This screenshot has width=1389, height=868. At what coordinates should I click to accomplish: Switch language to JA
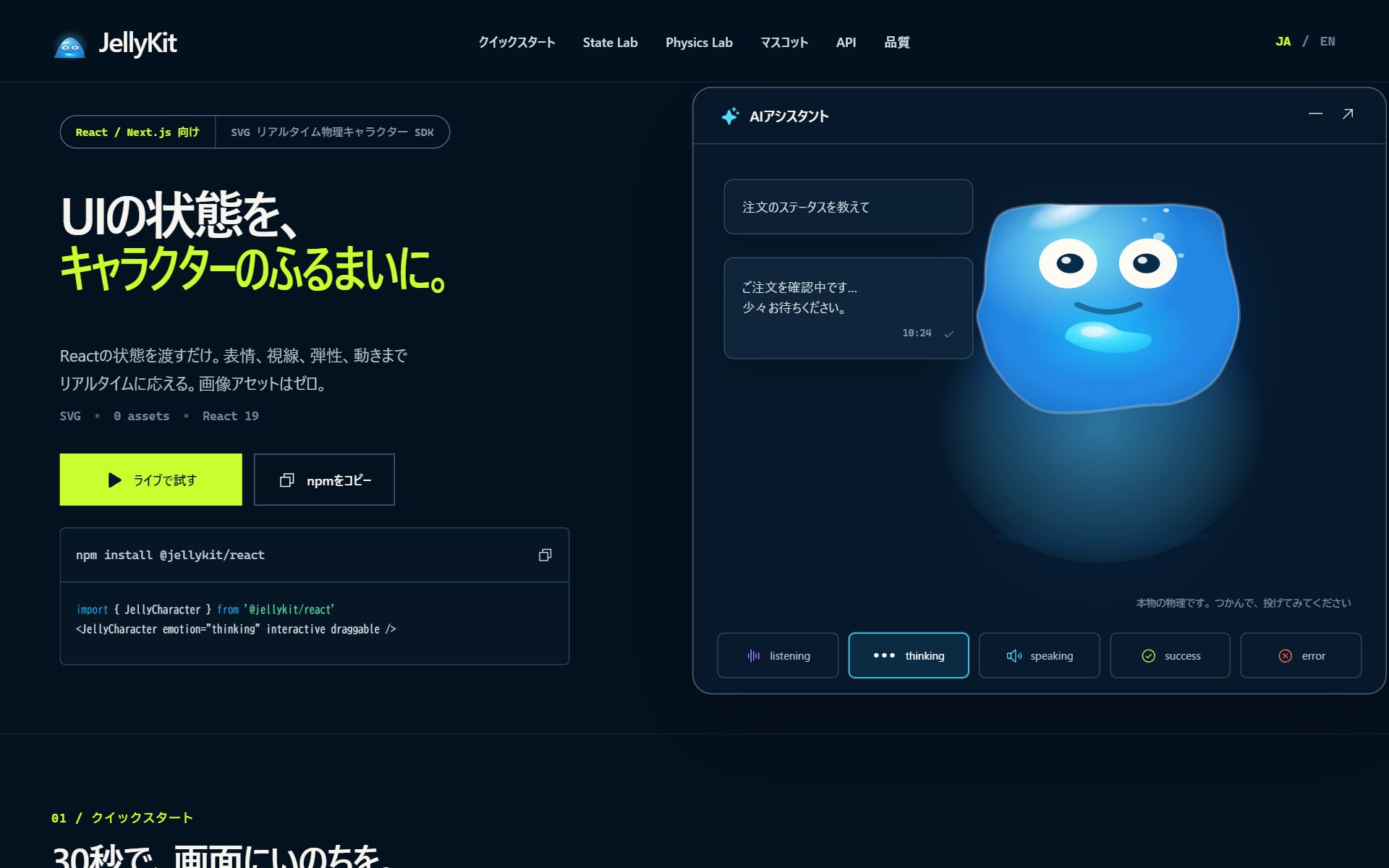click(1283, 41)
